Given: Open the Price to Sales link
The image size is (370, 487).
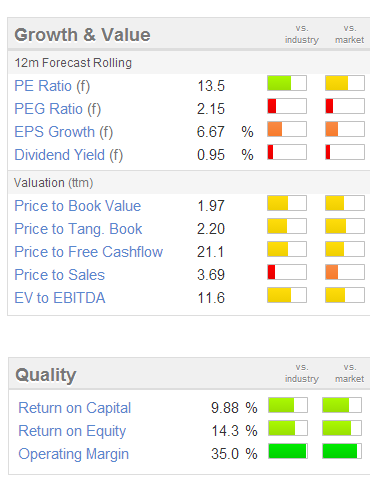Looking at the screenshot, I should coord(60,275).
